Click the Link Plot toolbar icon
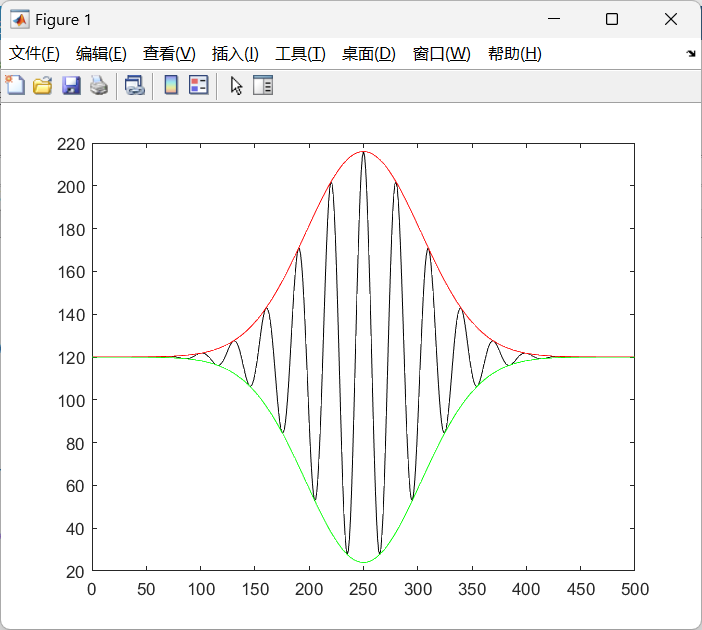 click(135, 85)
